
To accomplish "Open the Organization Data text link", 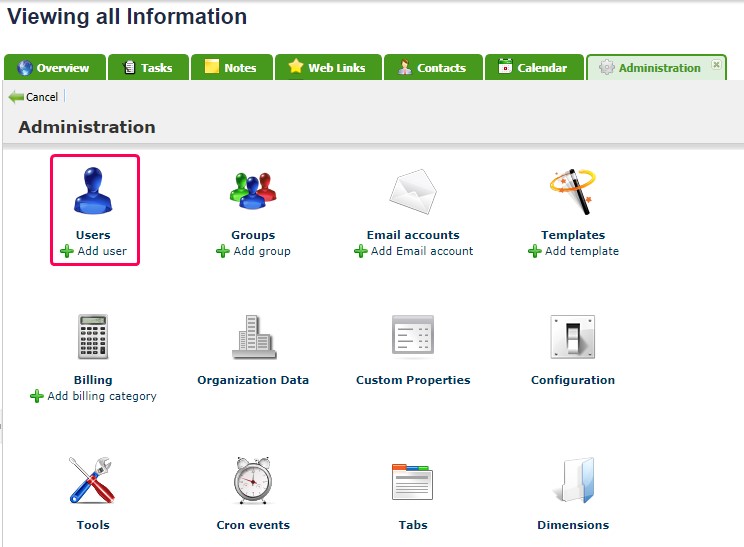I will [x=253, y=380].
